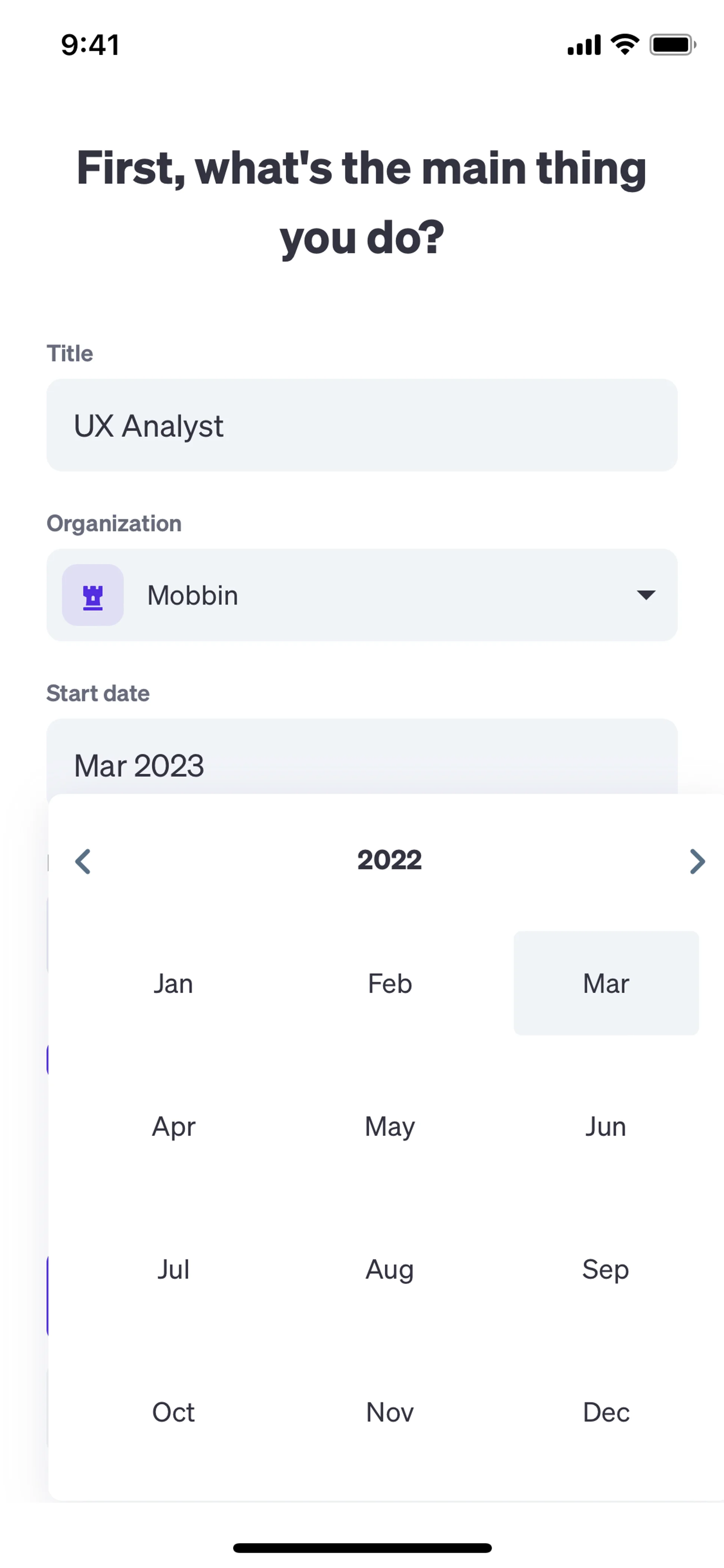Choose Aug in the month picker
The height and width of the screenshot is (1568, 724).
click(x=390, y=1270)
